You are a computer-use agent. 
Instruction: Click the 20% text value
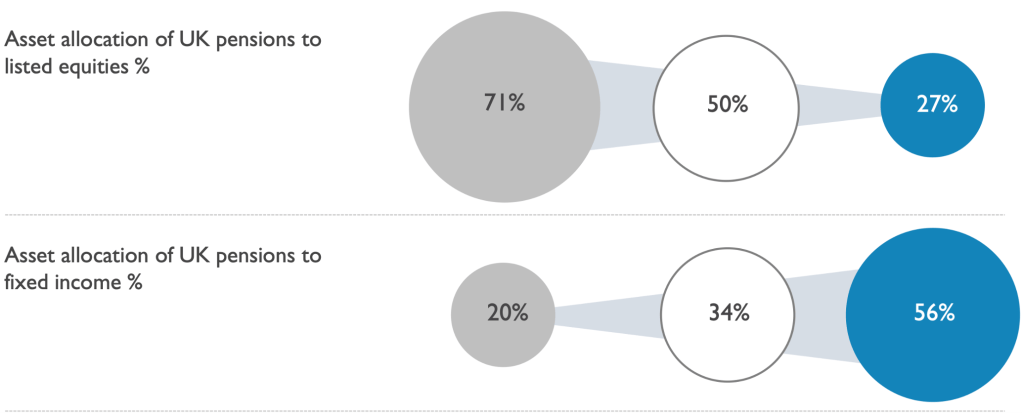pos(507,313)
